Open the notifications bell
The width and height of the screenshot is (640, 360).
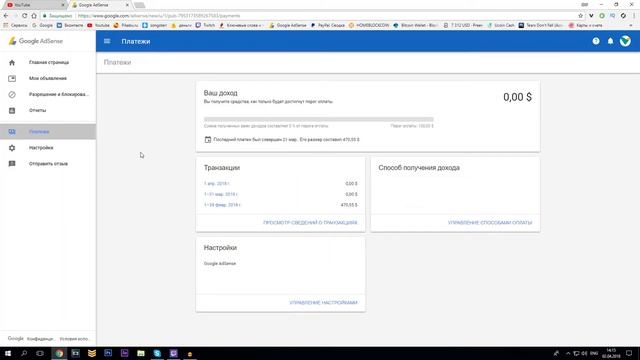pyautogui.click(x=610, y=41)
